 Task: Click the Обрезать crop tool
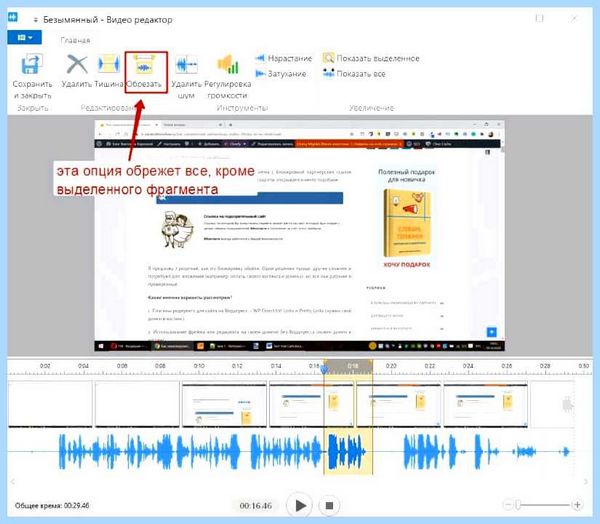click(x=144, y=72)
